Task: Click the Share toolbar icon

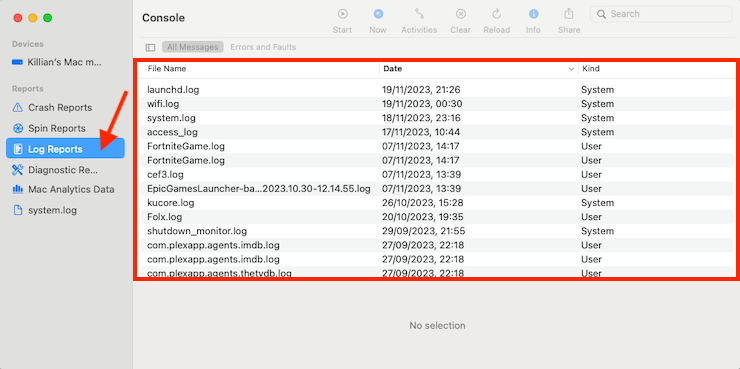Action: pyautogui.click(x=569, y=14)
